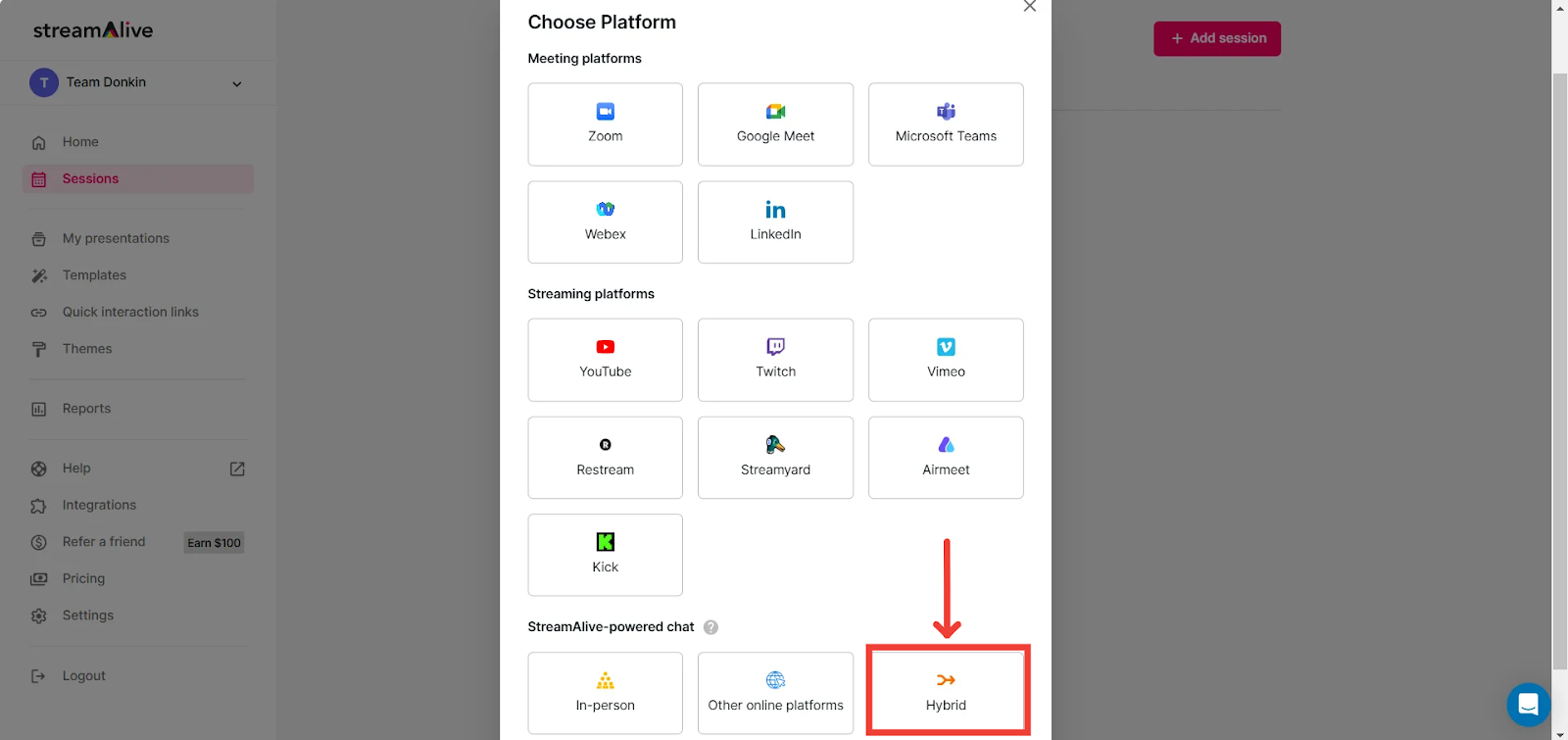Open Integrations in the sidebar
The height and width of the screenshot is (740, 1568).
coord(99,505)
